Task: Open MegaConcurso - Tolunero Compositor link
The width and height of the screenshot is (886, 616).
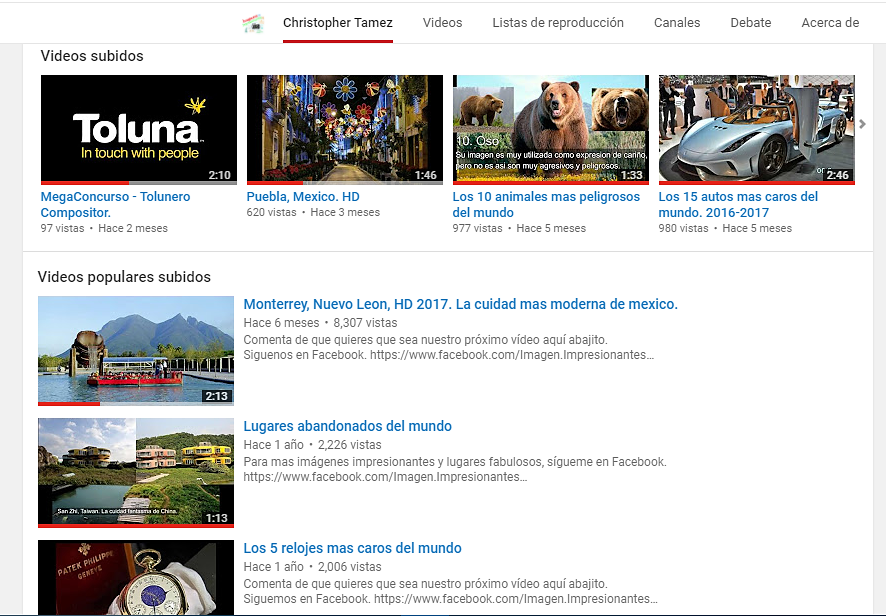Action: pyautogui.click(x=115, y=205)
